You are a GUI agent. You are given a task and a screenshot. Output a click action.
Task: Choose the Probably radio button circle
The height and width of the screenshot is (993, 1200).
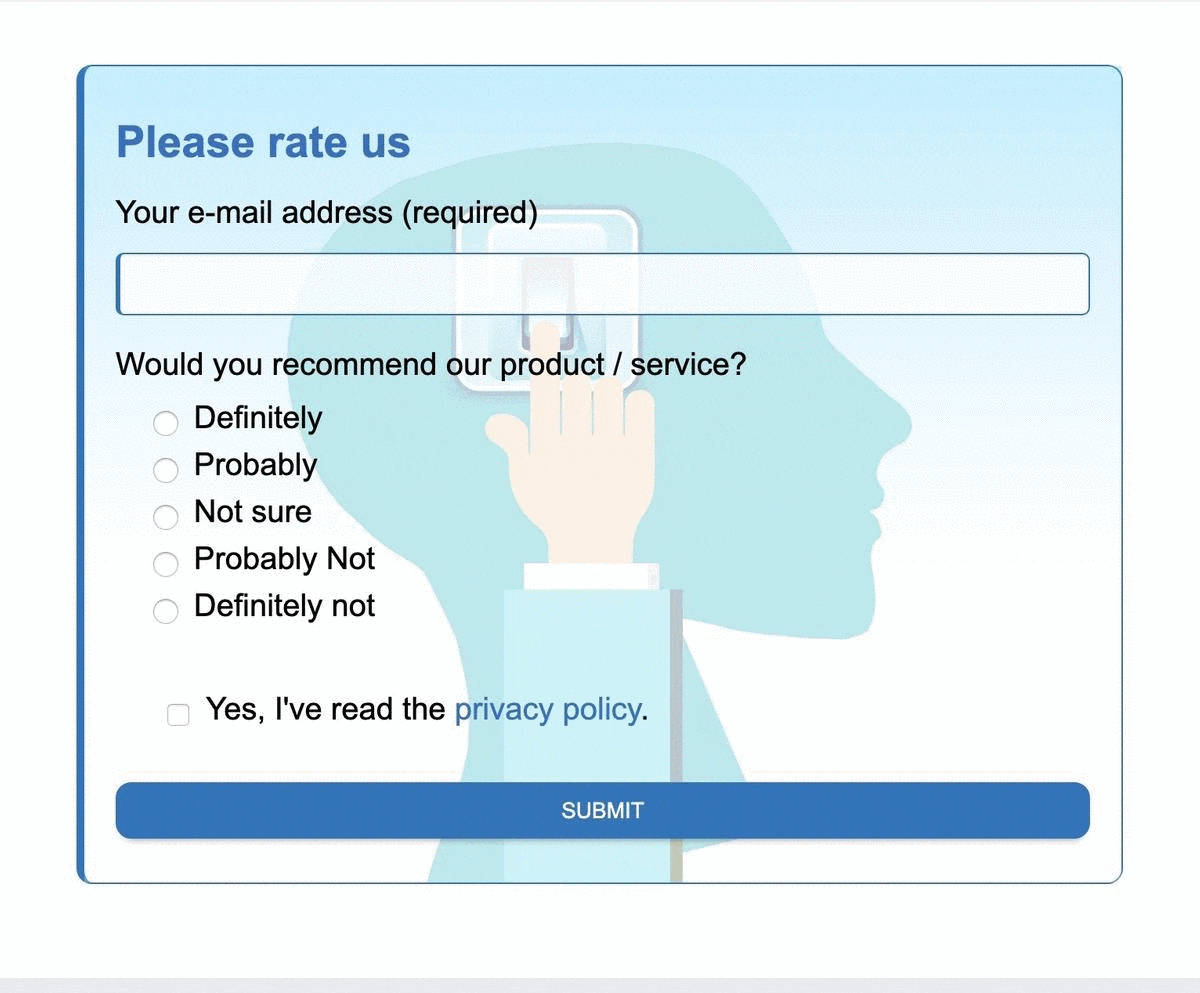coord(165,470)
